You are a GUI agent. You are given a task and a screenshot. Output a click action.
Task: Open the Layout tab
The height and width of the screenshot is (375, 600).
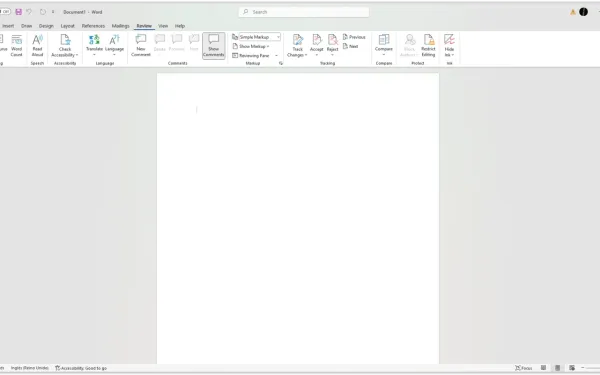(67, 26)
